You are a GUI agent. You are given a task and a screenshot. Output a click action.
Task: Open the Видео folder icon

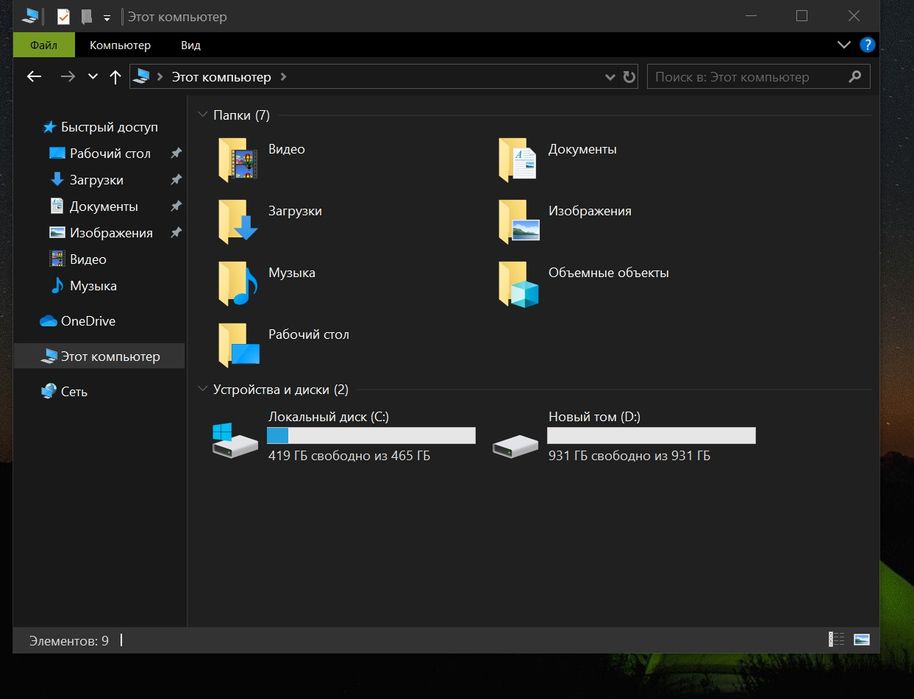(x=238, y=161)
